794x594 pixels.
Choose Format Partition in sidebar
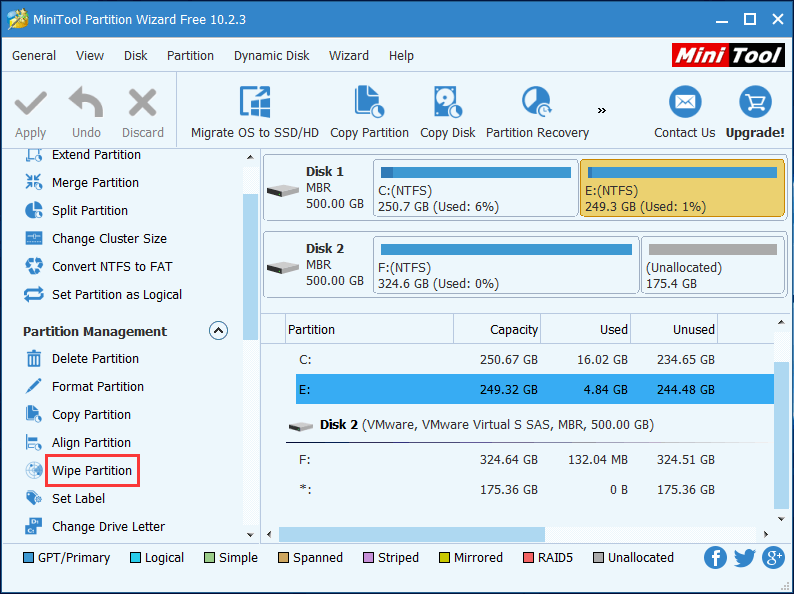tap(98, 386)
